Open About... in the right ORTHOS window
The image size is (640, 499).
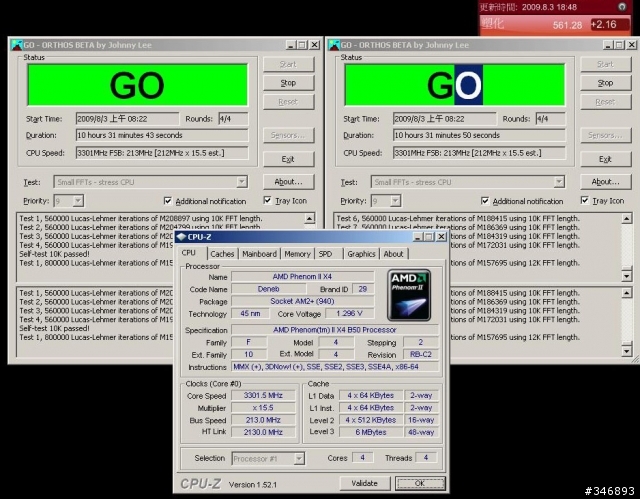[606, 182]
